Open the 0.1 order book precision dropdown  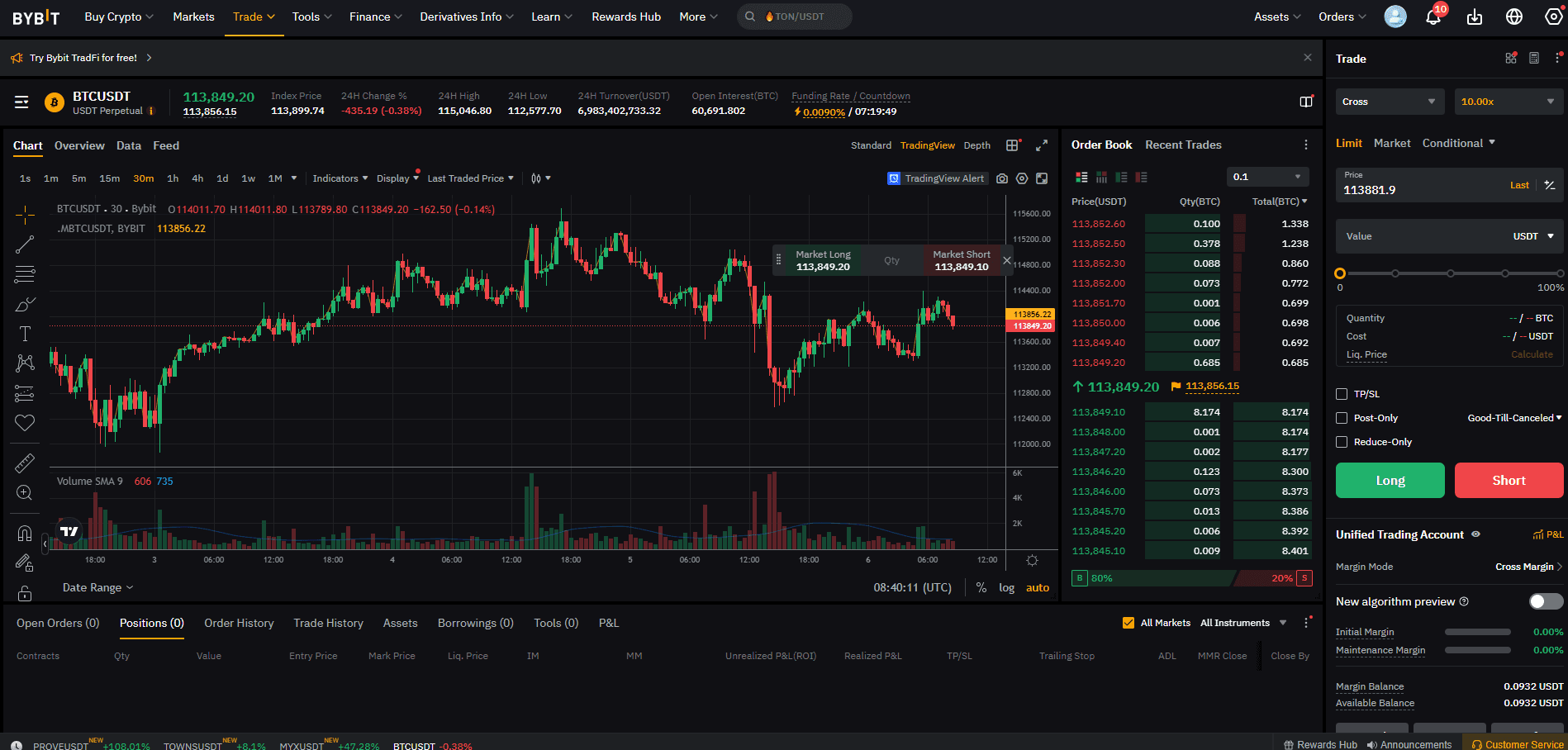pos(1267,177)
